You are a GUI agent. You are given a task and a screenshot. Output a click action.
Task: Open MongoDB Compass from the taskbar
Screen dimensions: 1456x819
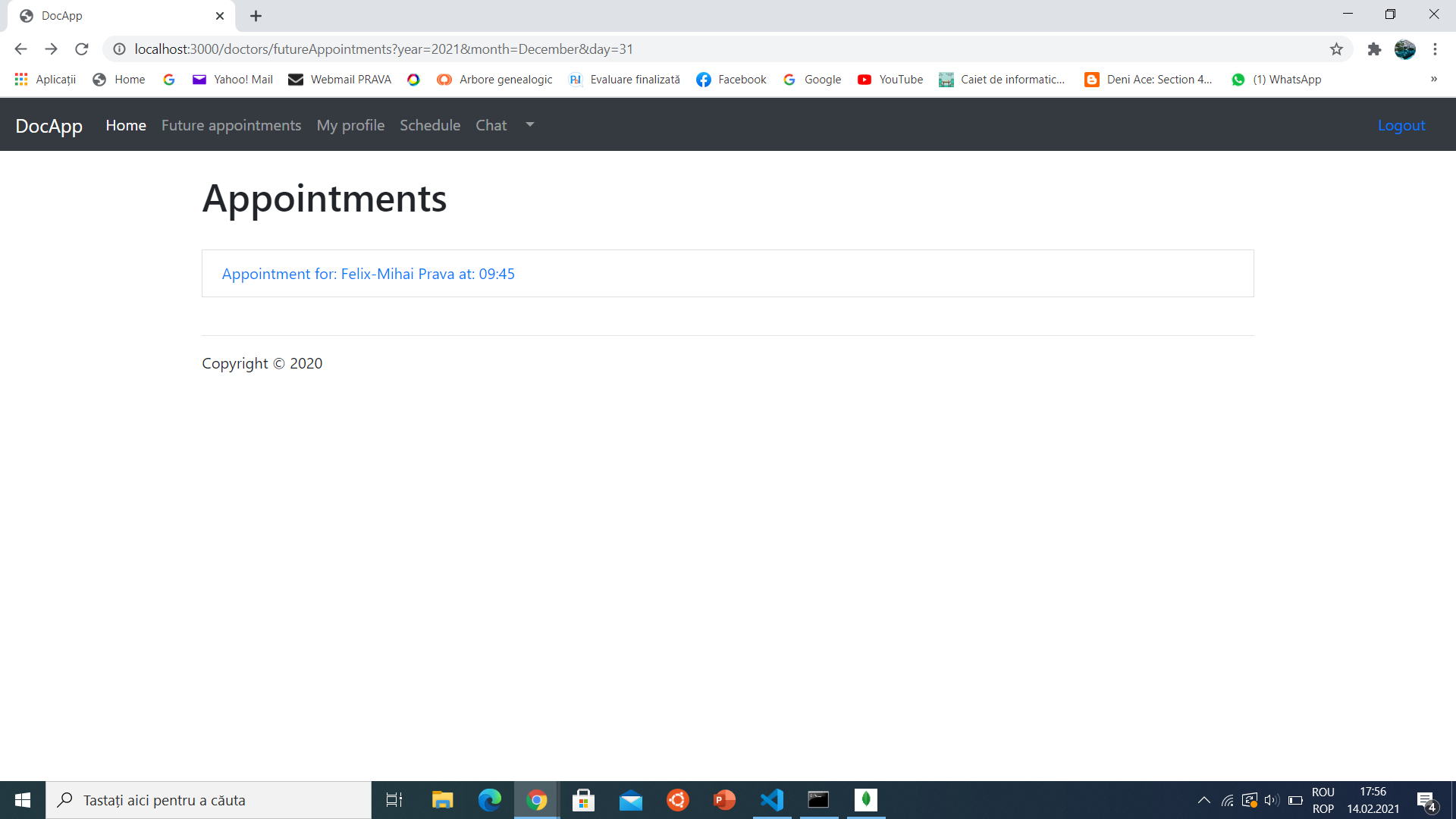[866, 799]
